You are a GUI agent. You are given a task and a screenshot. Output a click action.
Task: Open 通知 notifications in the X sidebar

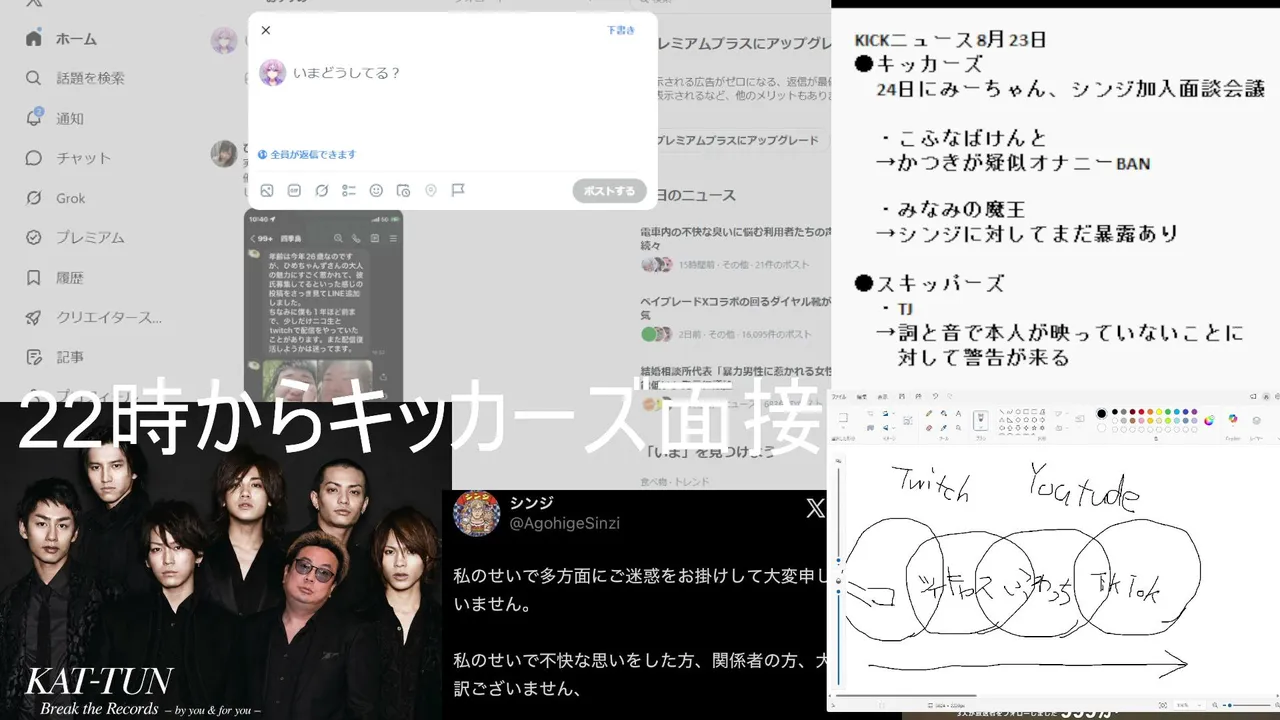[x=56, y=118]
